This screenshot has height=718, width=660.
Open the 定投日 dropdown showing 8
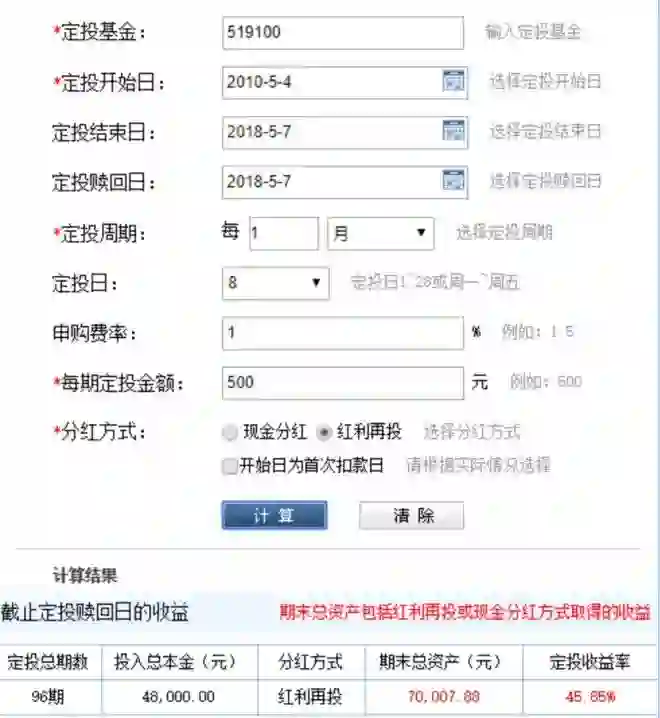(x=276, y=283)
